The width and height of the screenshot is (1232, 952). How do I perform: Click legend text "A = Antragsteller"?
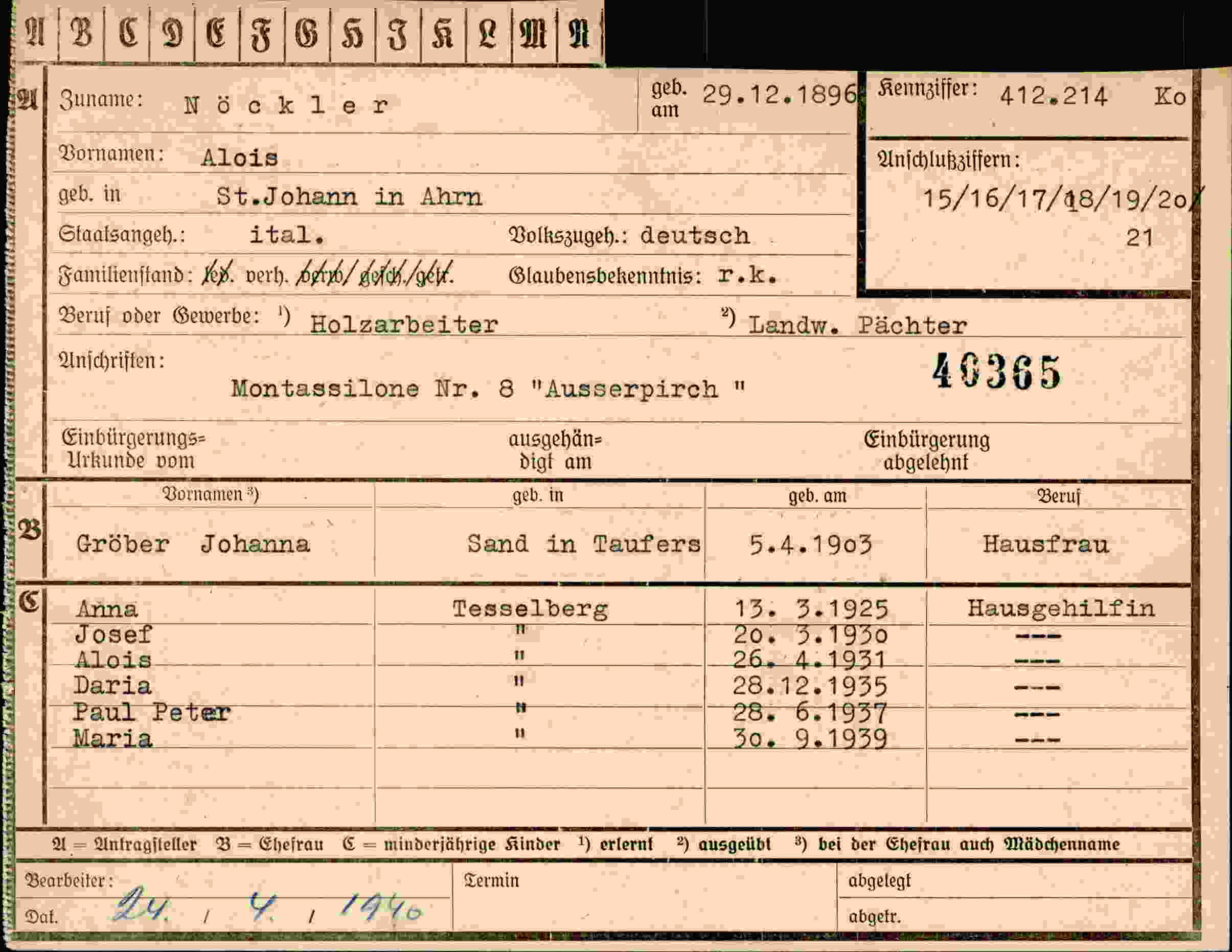point(124,844)
